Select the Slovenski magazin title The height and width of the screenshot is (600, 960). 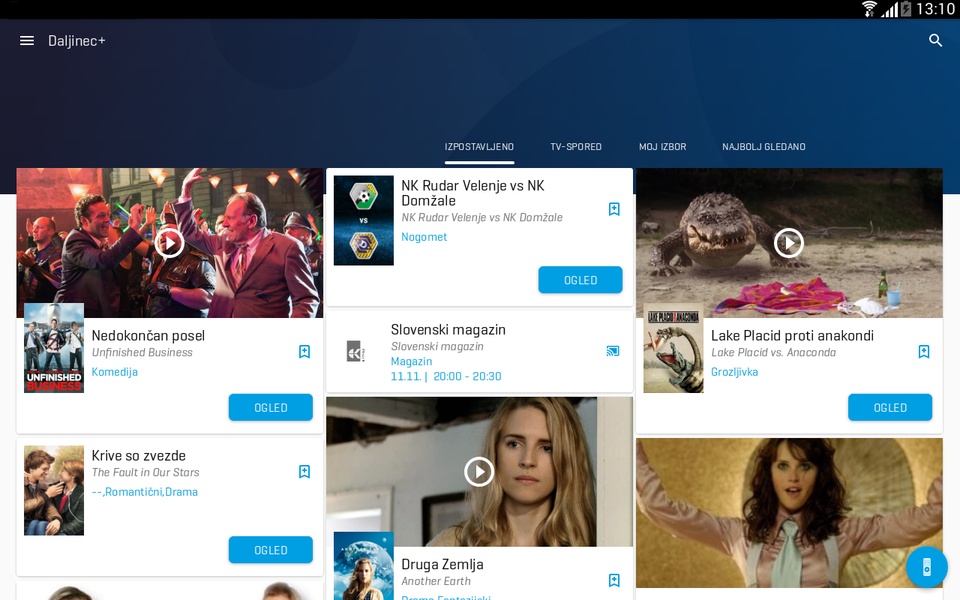tap(448, 329)
